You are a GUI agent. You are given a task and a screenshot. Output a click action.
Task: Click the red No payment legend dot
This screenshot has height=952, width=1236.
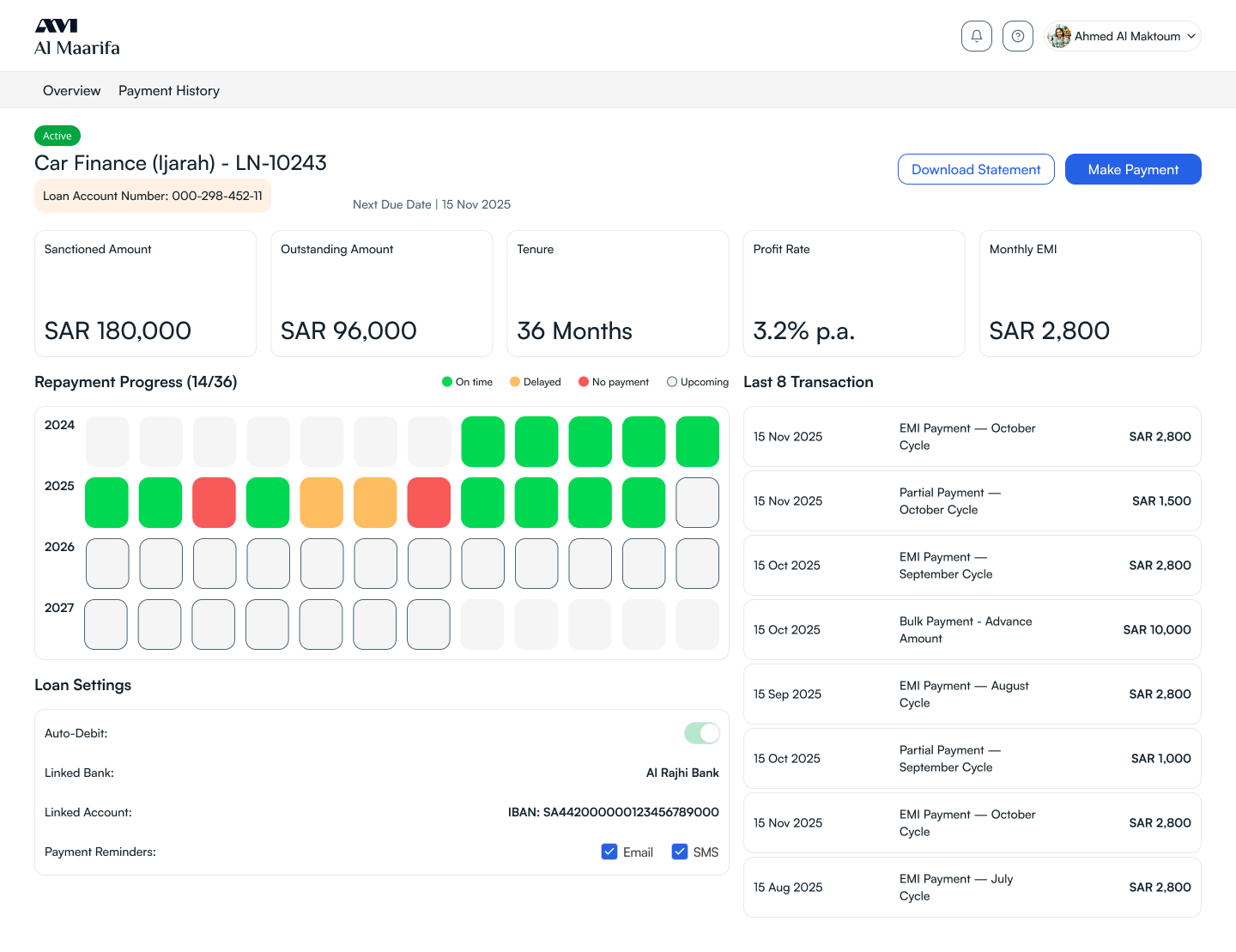pyautogui.click(x=584, y=382)
